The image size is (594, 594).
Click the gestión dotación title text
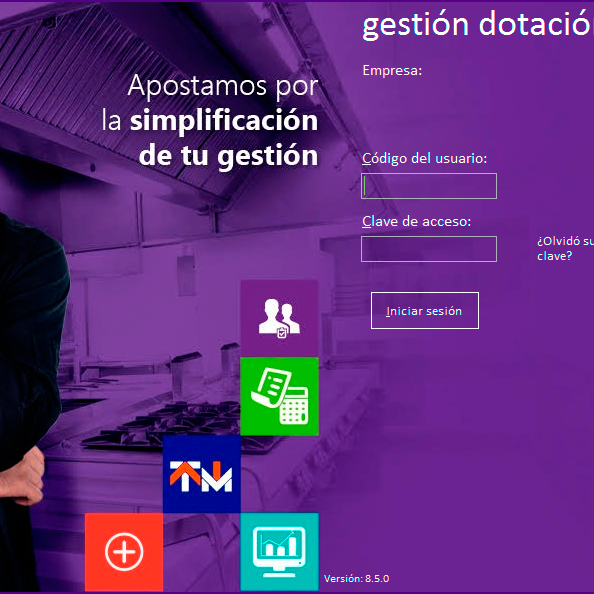coord(478,25)
